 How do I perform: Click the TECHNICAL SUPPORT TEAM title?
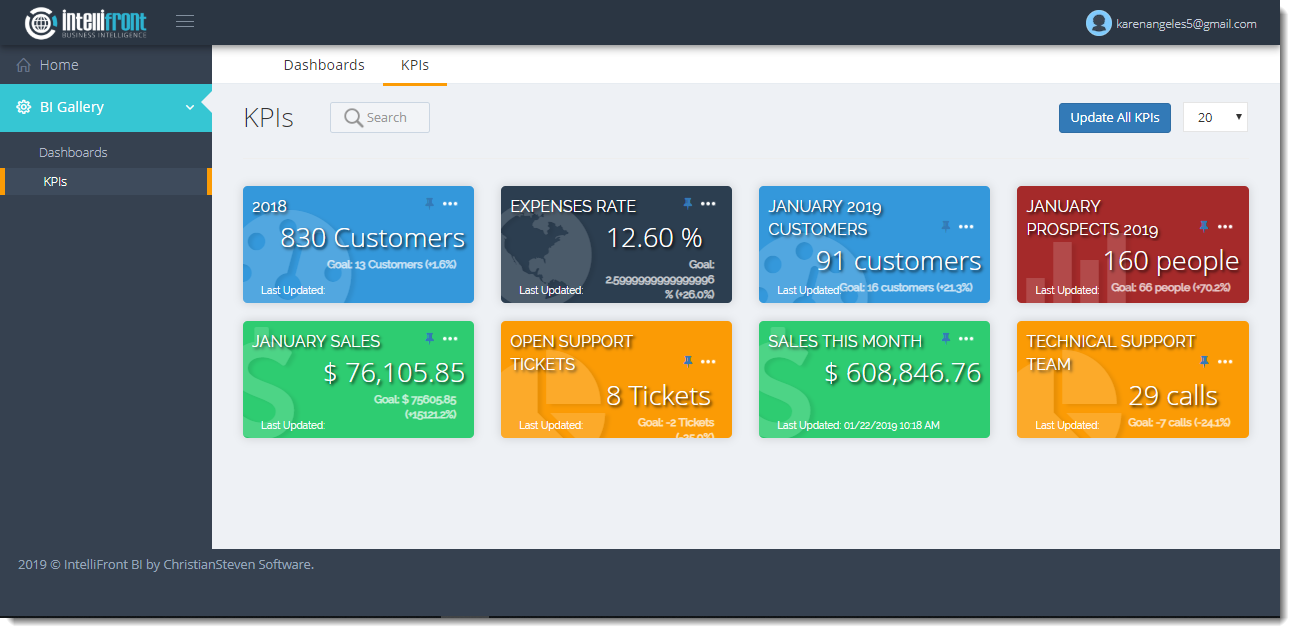pyautogui.click(x=1110, y=353)
